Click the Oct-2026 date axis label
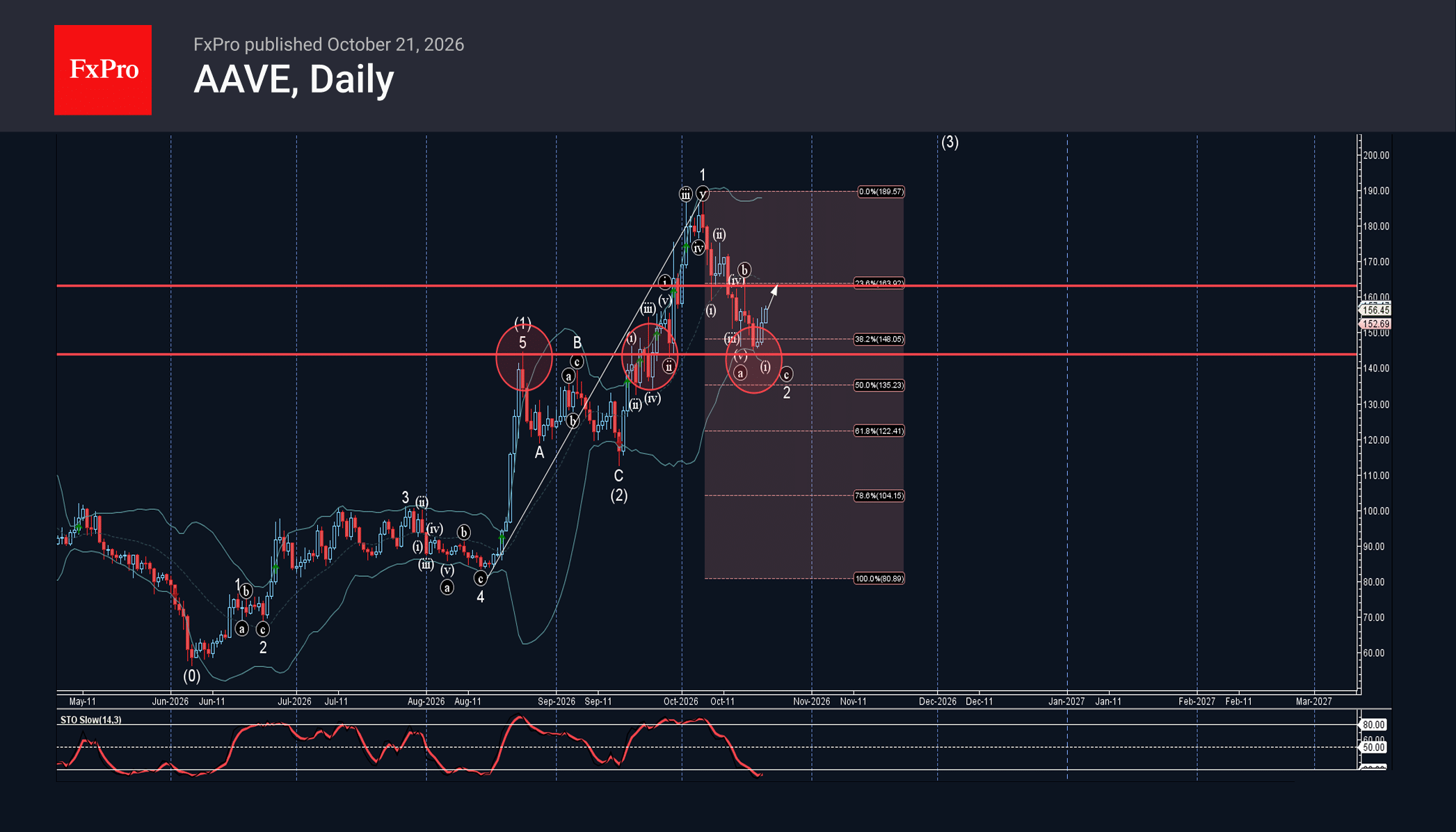This screenshot has width=1456, height=832. pos(680,701)
